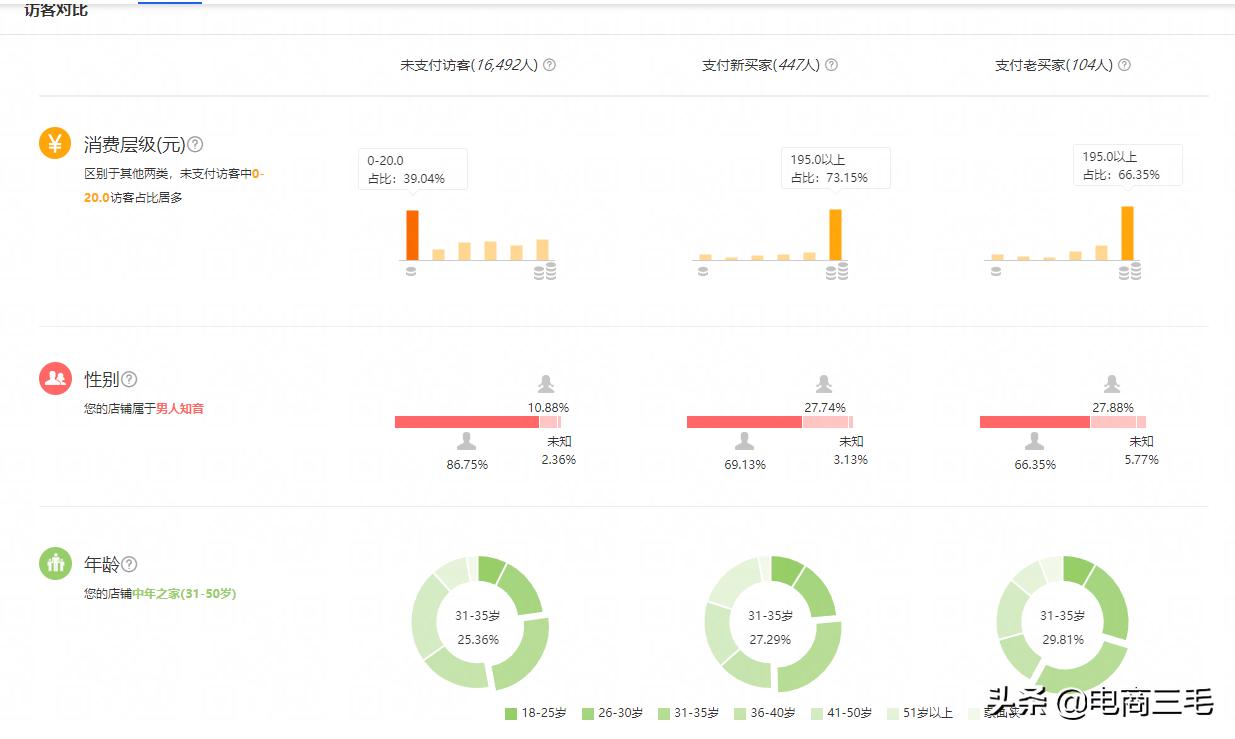Click red male segment in 支付老买家 gender bar
The width and height of the screenshot is (1235, 739).
(1035, 422)
